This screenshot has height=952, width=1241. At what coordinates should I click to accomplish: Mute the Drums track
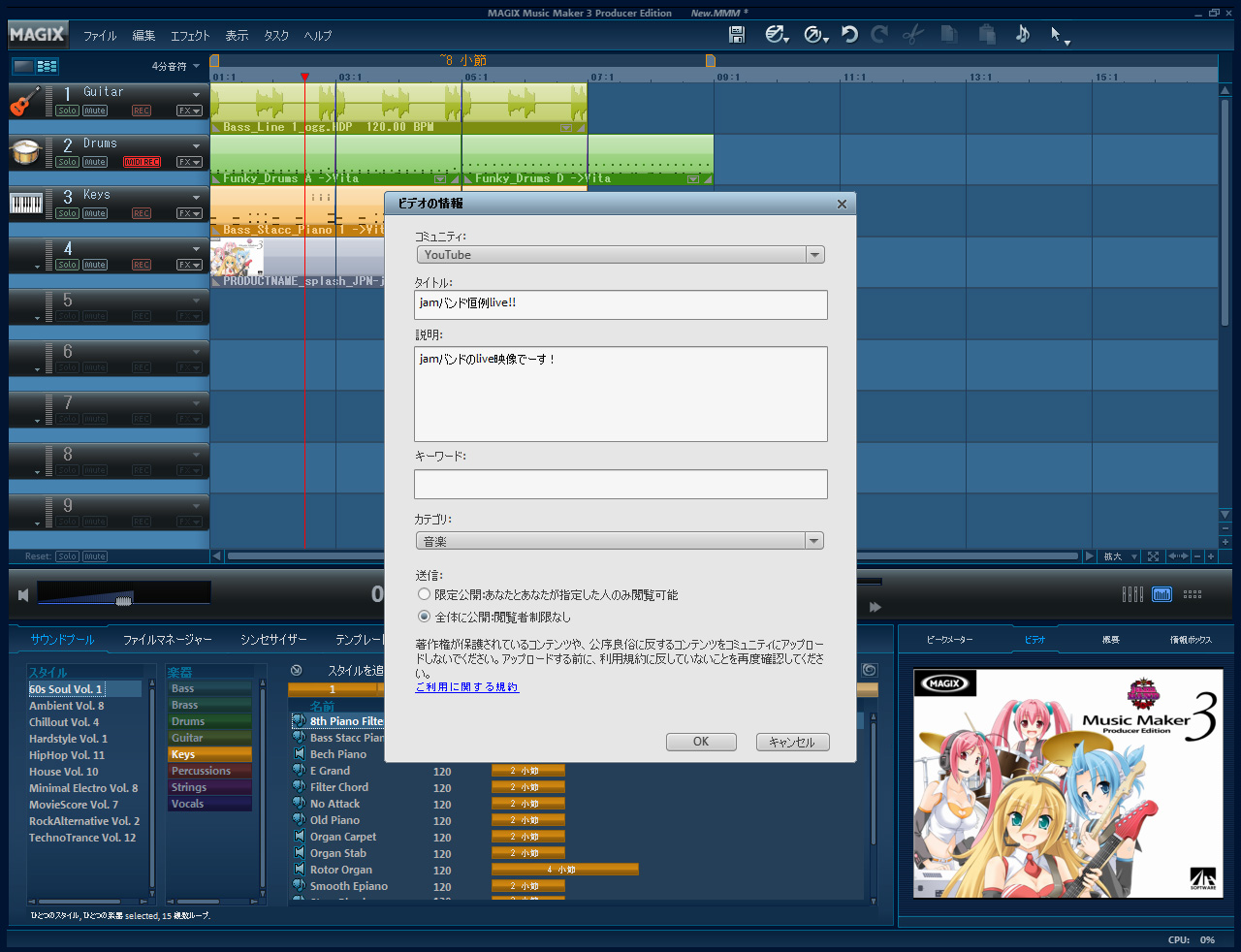(x=95, y=162)
